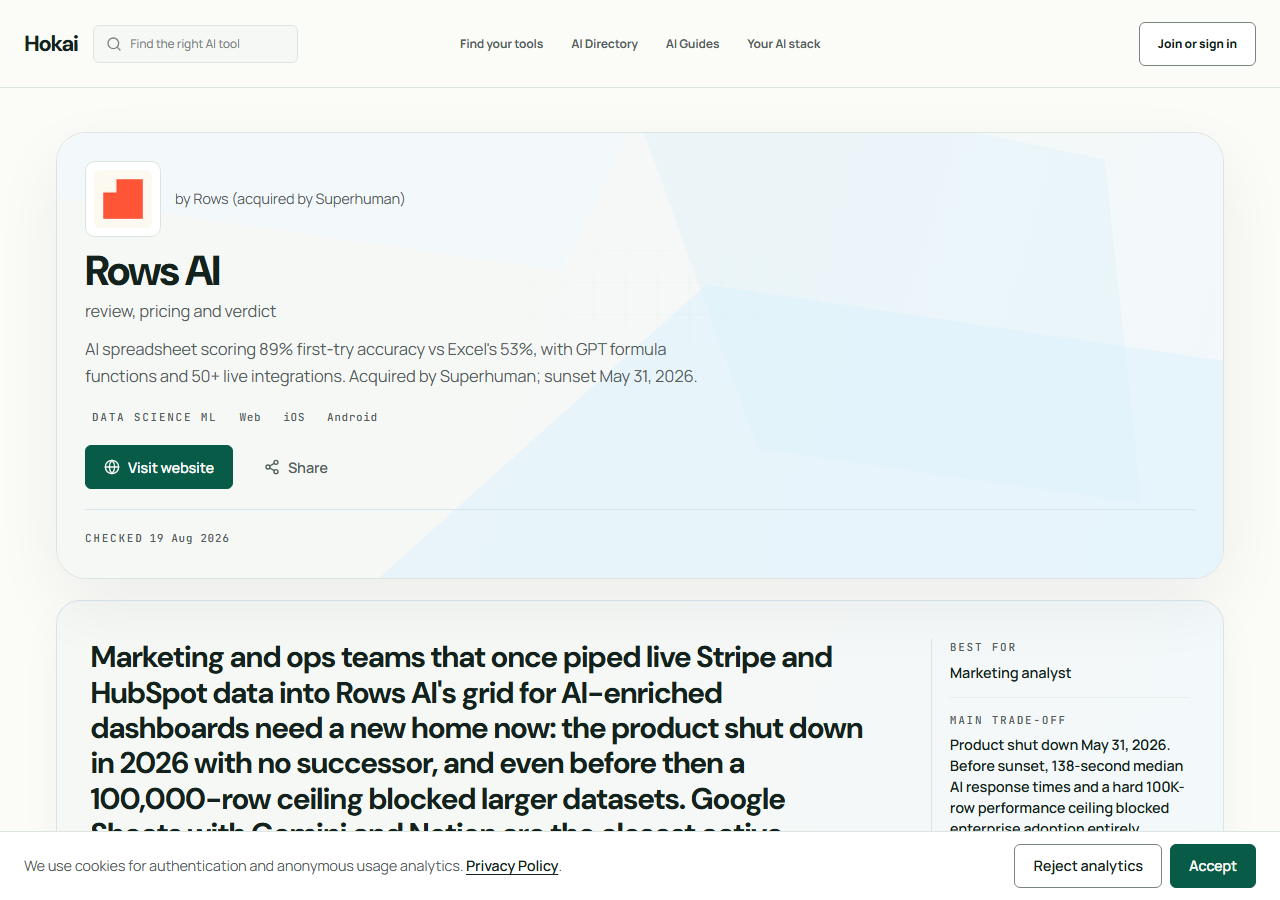Open the AI Directory page
1280x900 pixels.
[x=604, y=44]
